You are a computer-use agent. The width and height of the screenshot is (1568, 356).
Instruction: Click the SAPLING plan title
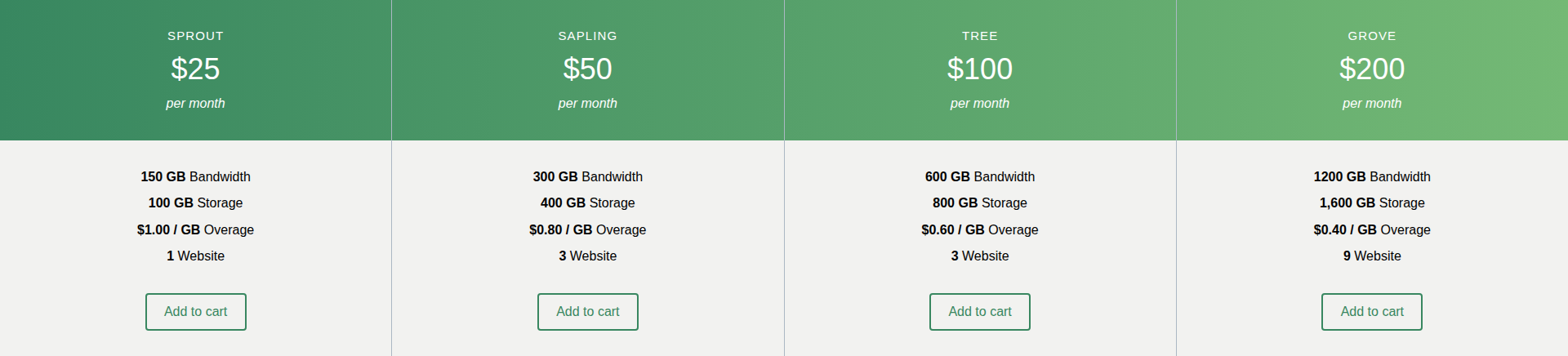(588, 36)
